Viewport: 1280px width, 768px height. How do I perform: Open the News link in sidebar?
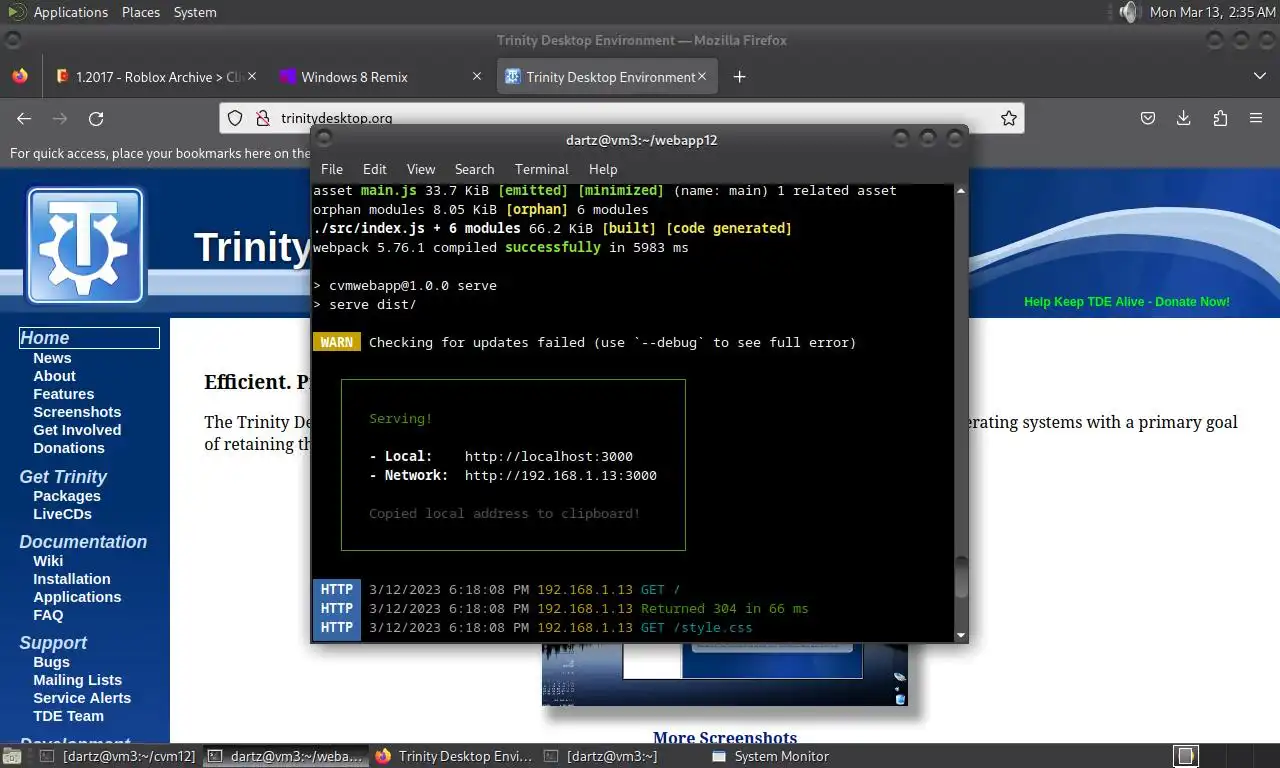[x=52, y=358]
